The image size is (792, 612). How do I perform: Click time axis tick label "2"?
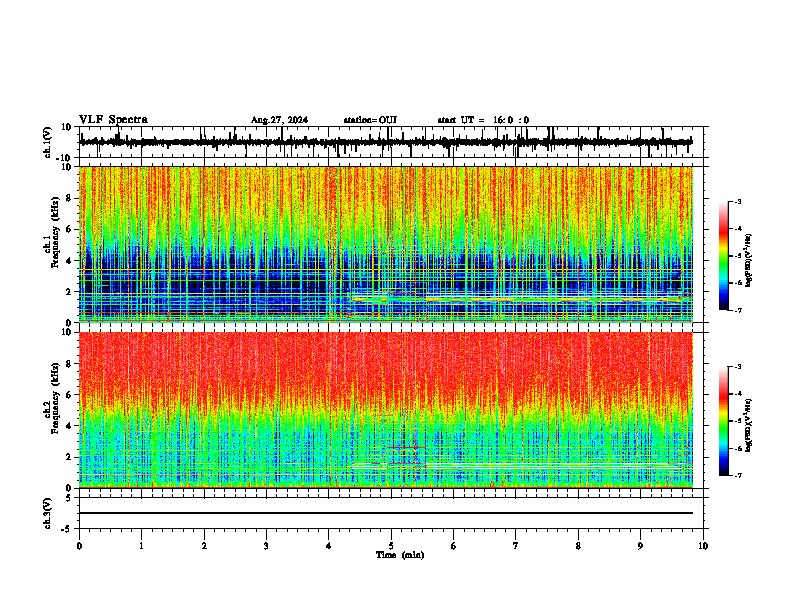(204, 546)
